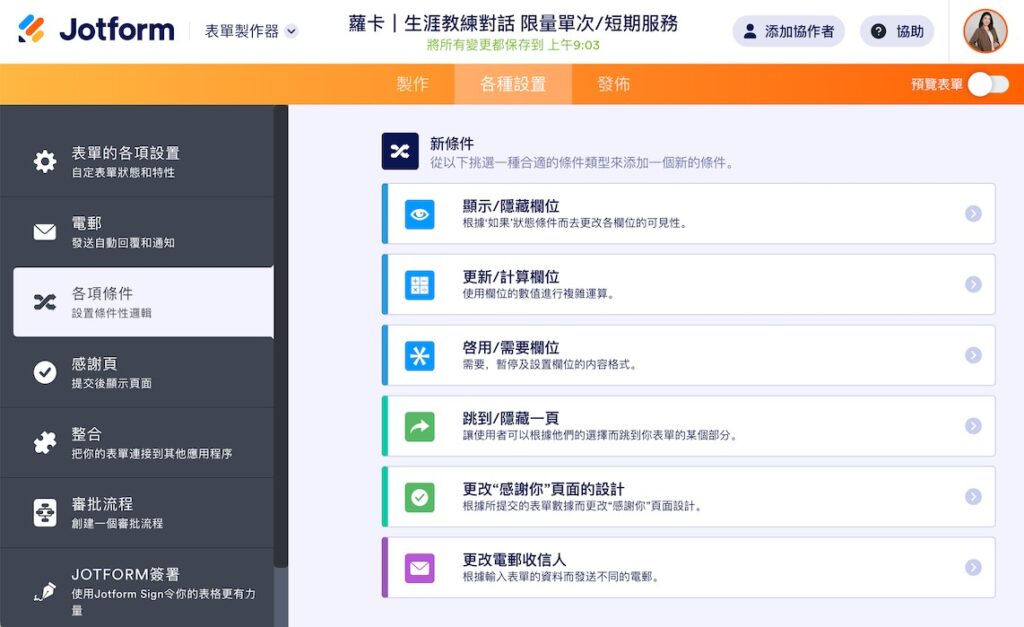The image size is (1024, 627).
Task: Open 整合 integrations in the sidebar
Action: 137,443
